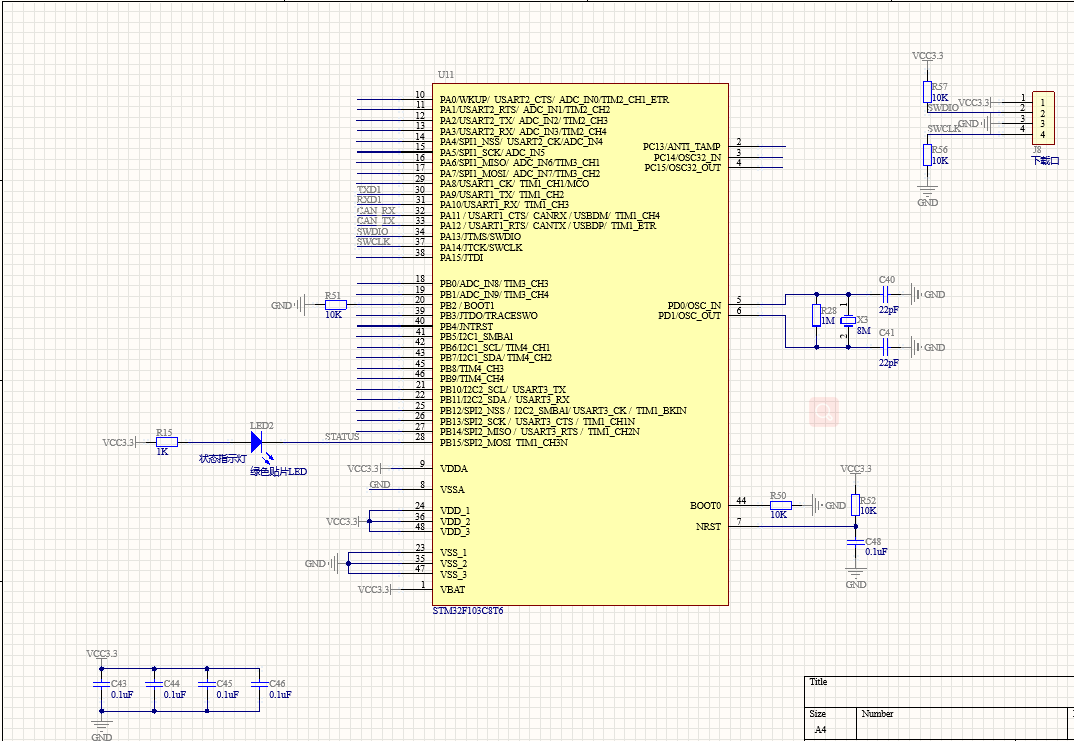Select the LED2 diode symbol
1074x741 pixels.
click(x=258, y=442)
